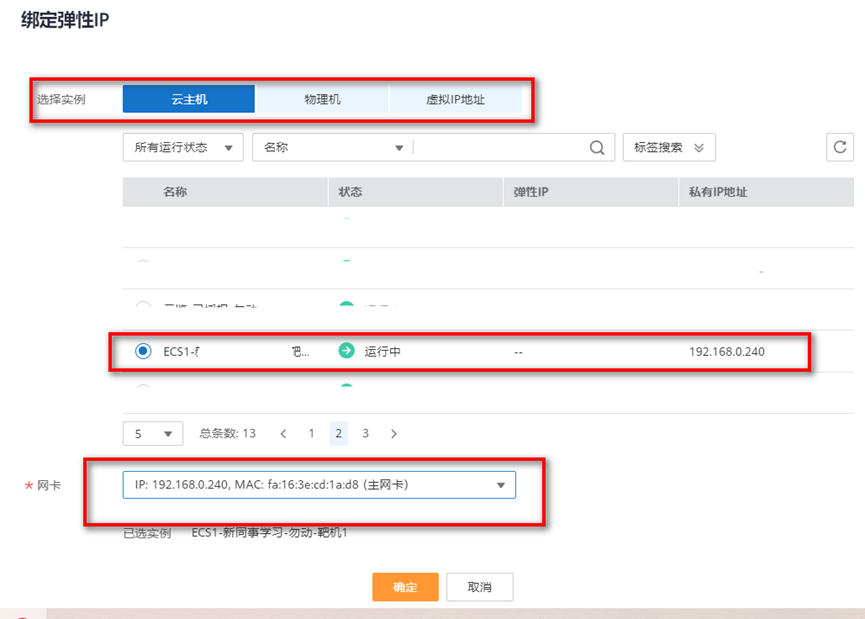Select the ECS1 instance radio button
865x619 pixels.
point(143,351)
